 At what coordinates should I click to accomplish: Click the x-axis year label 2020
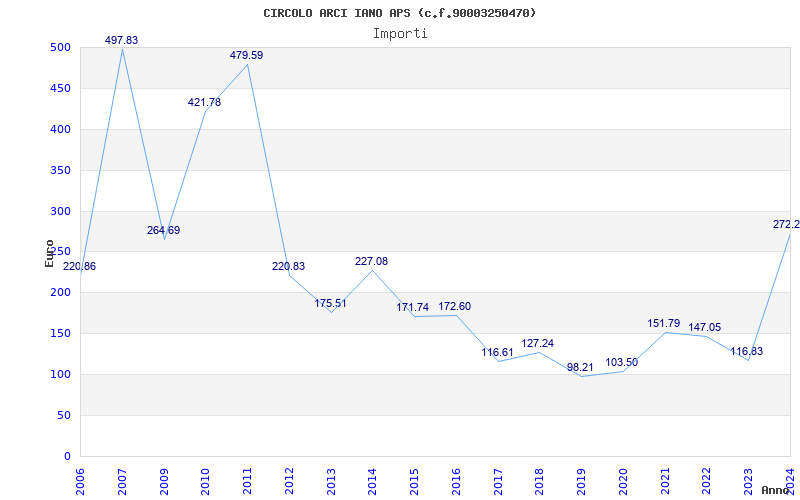(x=623, y=482)
